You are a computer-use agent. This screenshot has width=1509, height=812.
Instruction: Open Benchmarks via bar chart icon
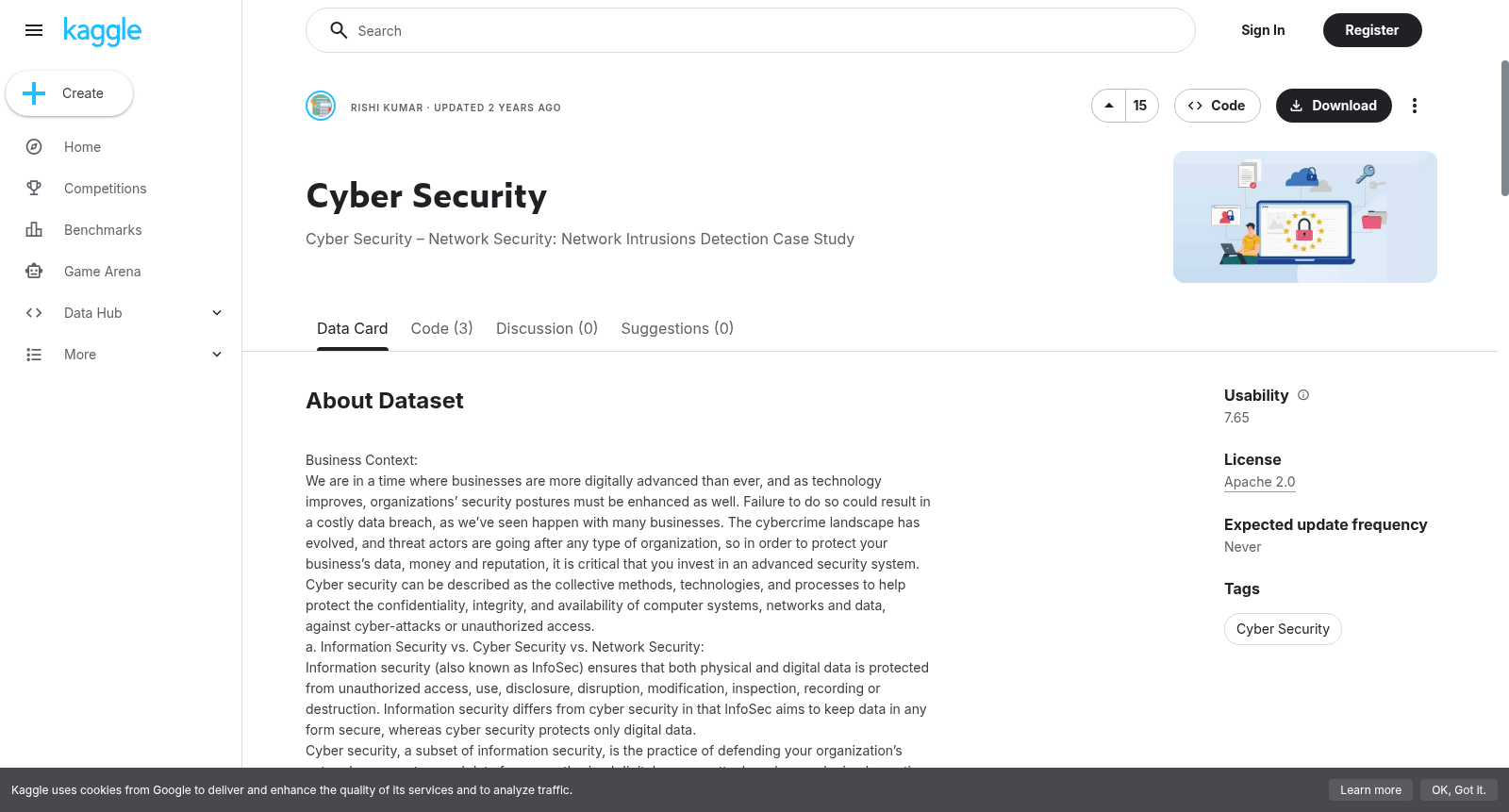(34, 230)
